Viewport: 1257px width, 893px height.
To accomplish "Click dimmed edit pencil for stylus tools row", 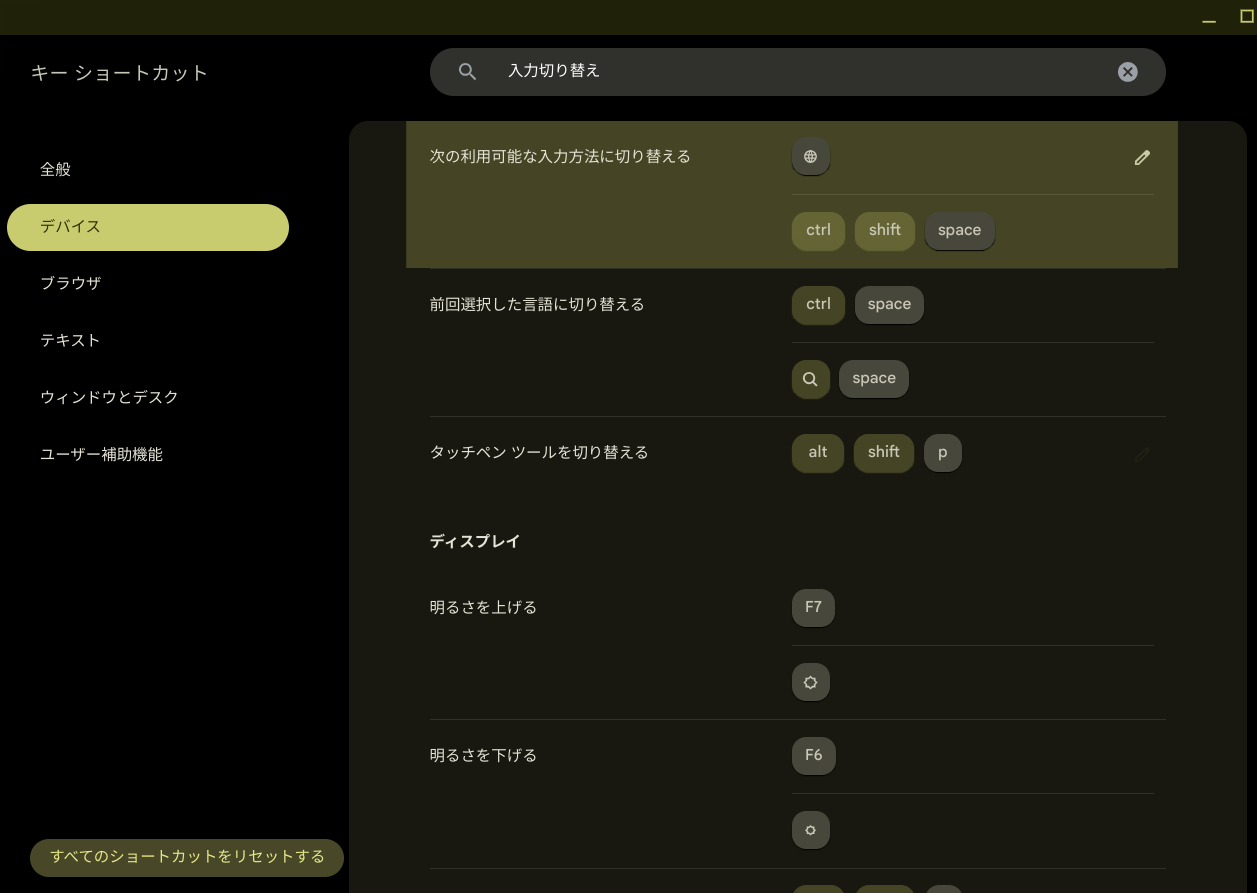I will (1142, 455).
